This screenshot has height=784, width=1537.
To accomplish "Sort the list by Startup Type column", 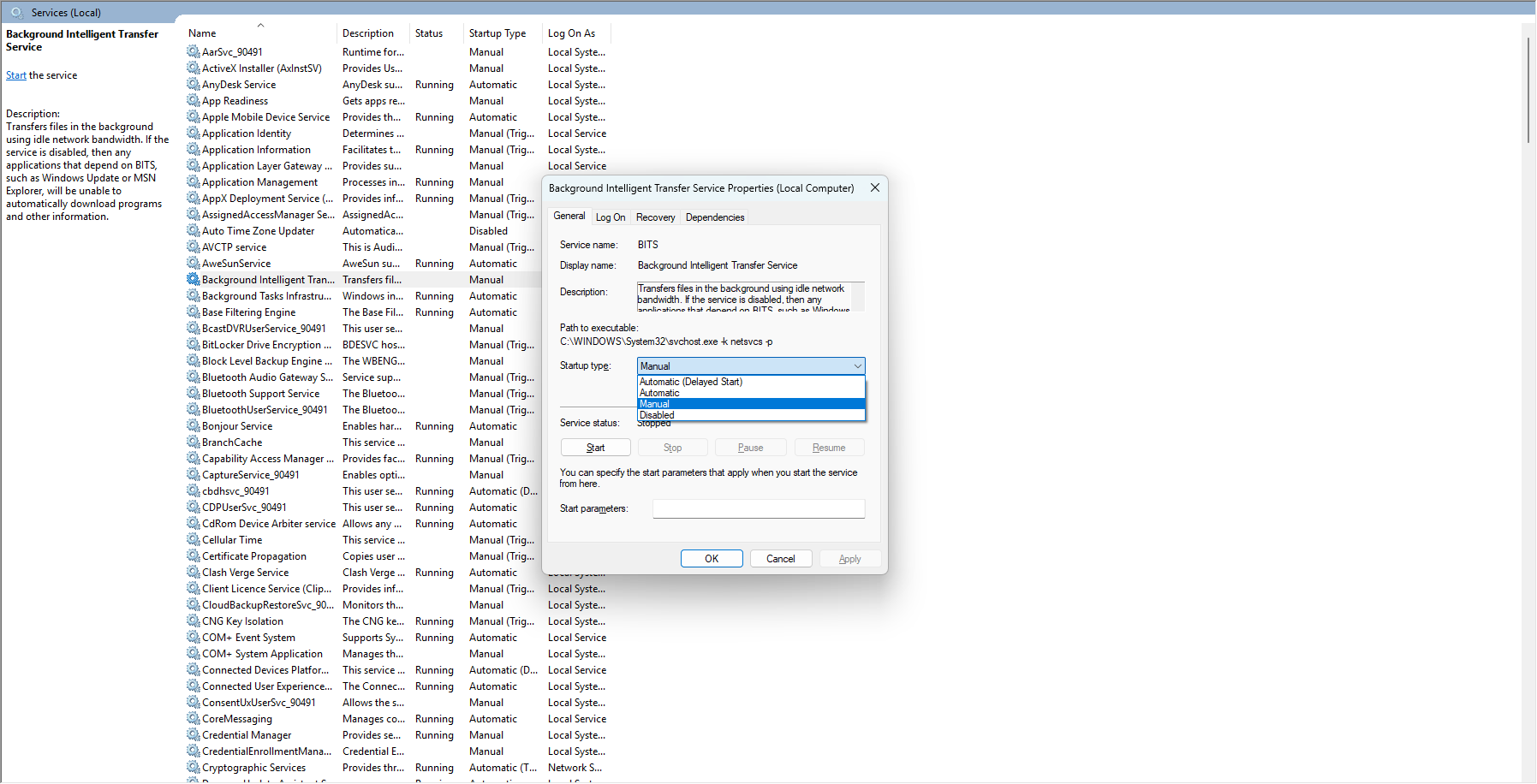I will [x=497, y=33].
